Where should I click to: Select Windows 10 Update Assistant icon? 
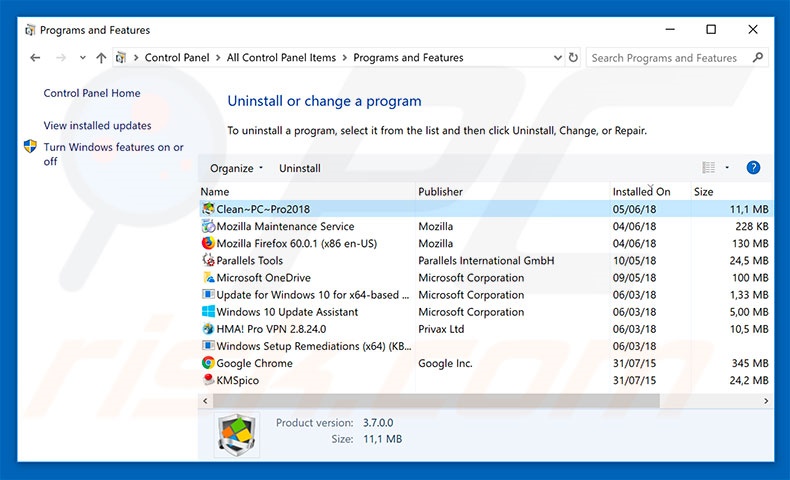coord(208,311)
